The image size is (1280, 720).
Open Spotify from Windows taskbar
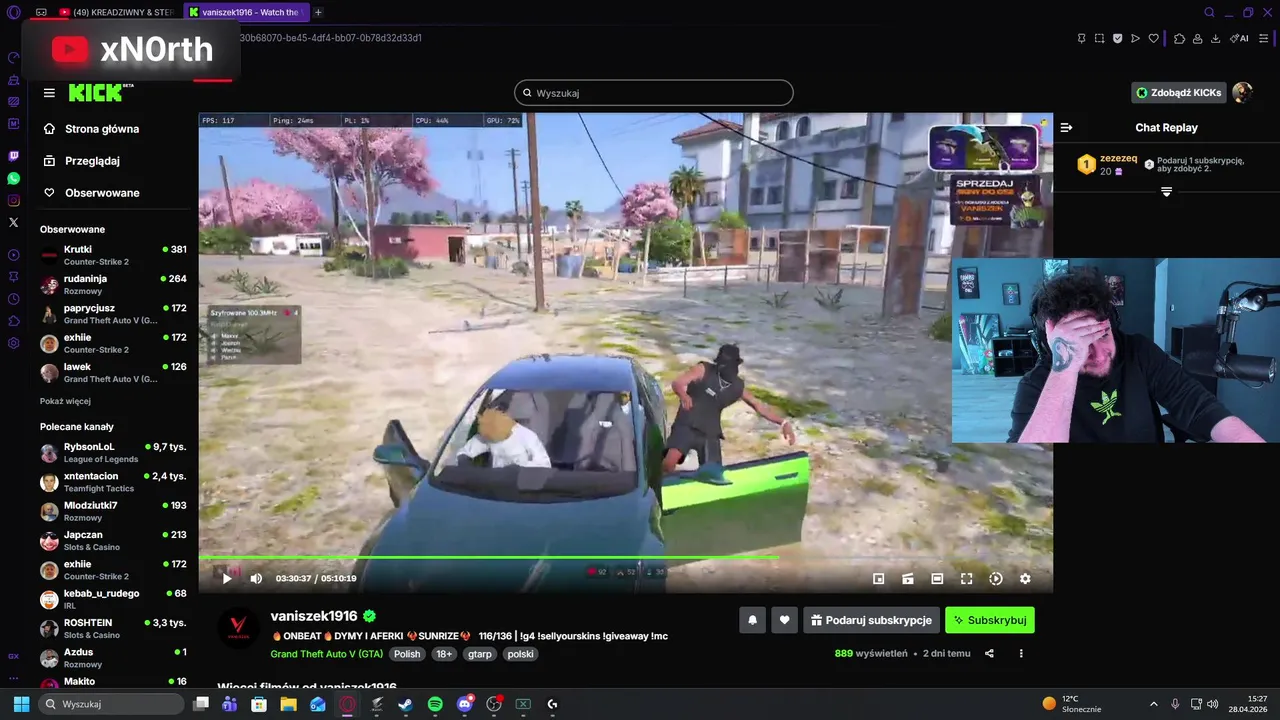[435, 704]
